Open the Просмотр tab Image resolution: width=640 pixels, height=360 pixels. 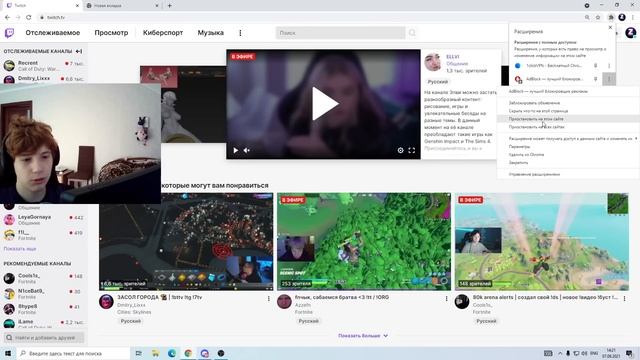pyautogui.click(x=111, y=33)
